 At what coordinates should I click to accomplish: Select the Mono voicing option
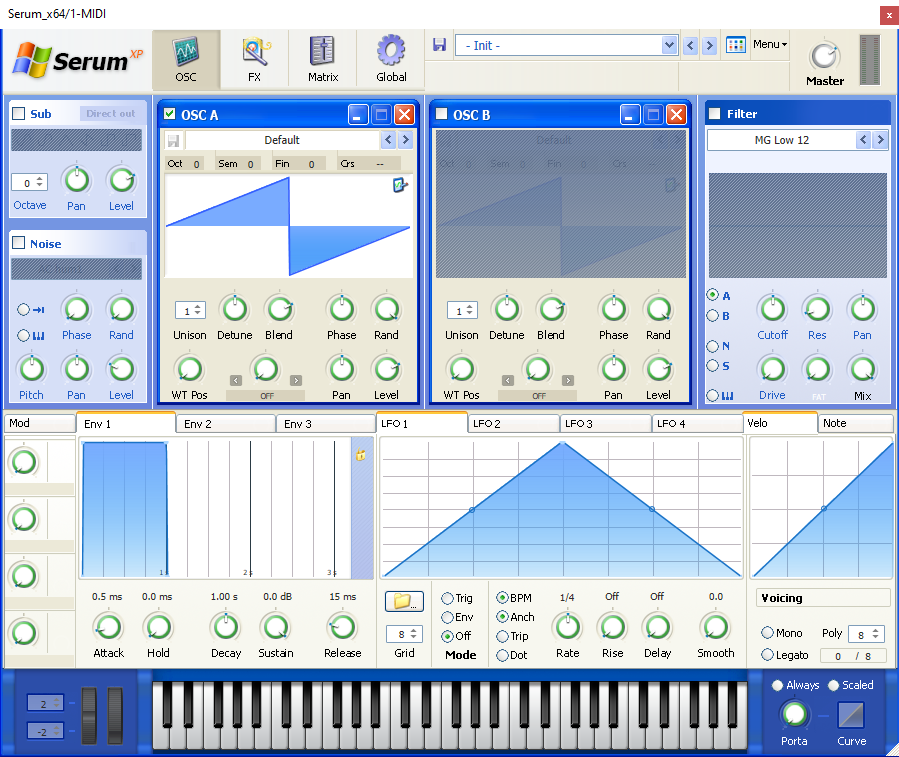(x=767, y=633)
